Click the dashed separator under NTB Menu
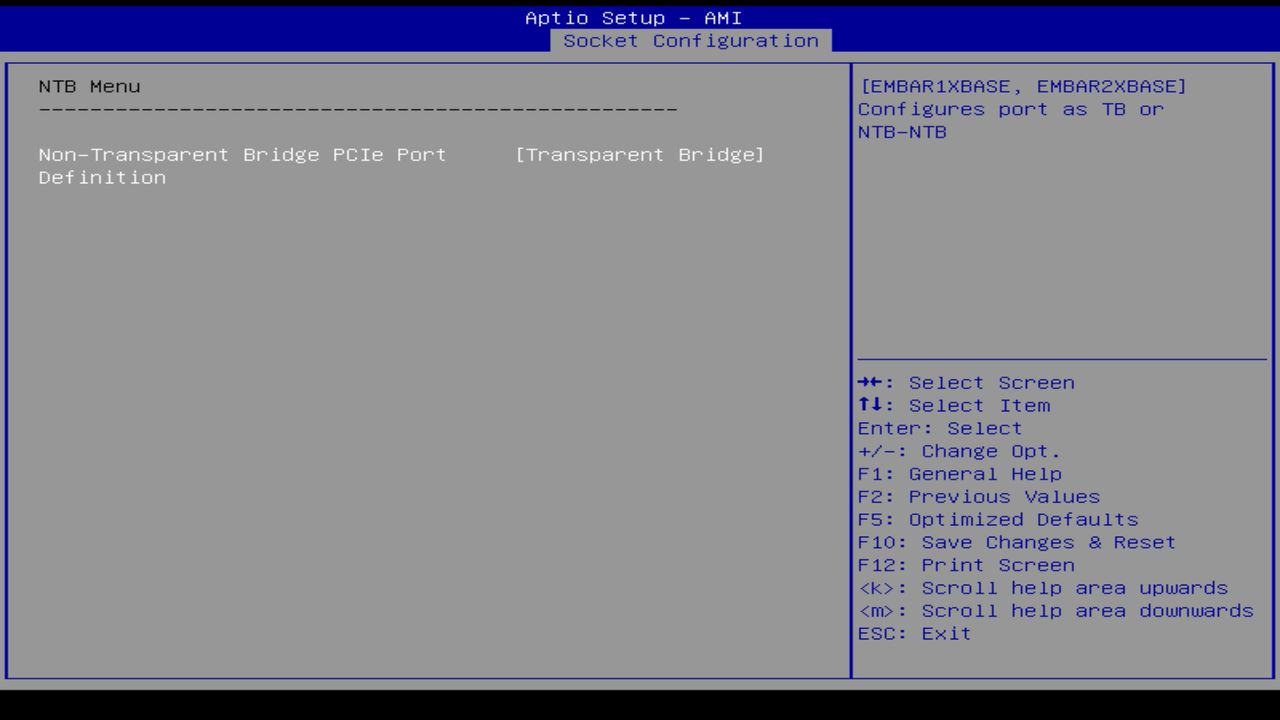Image resolution: width=1280 pixels, height=720 pixels. (358, 108)
